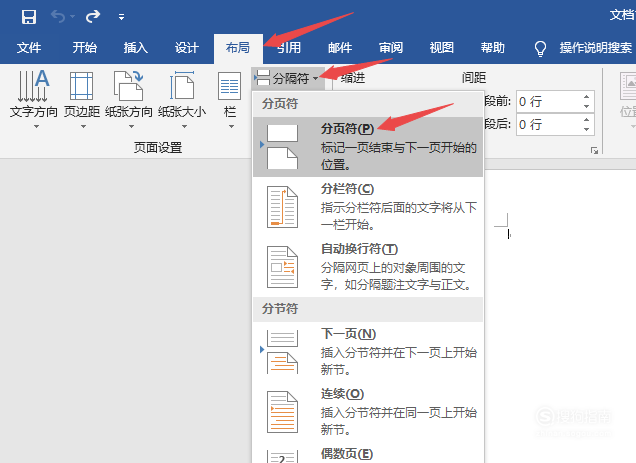Screen dimensions: 636x463
Task: Toggle the 分隔符 breaks dropdown button
Action: coord(288,78)
